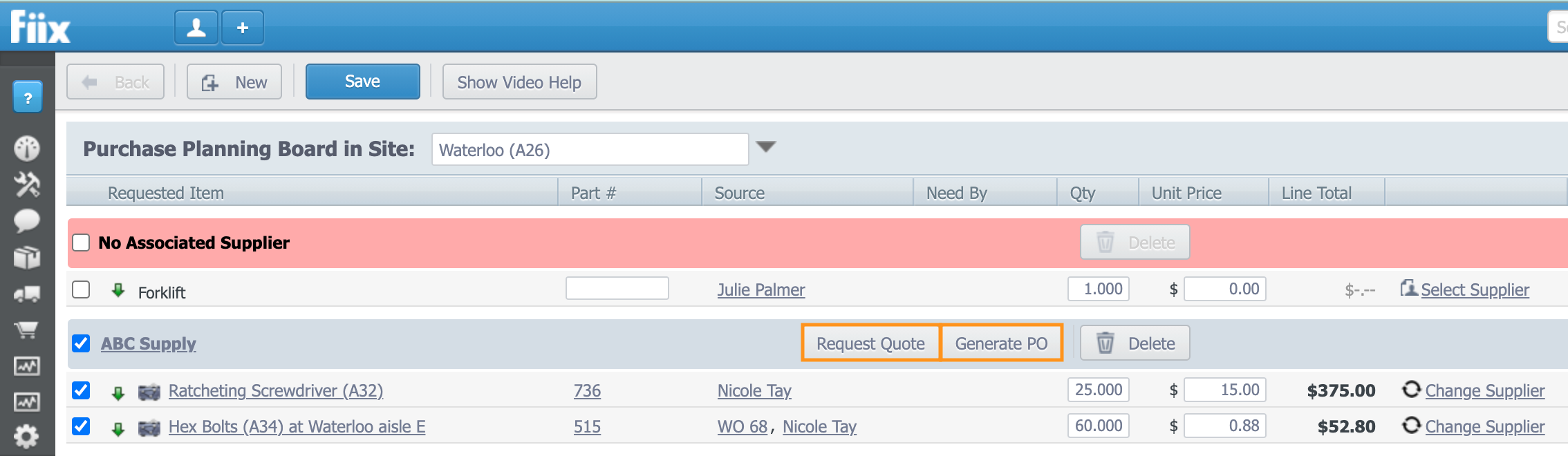
Task: Open the speech bubble messages sidebar icon
Action: [27, 221]
